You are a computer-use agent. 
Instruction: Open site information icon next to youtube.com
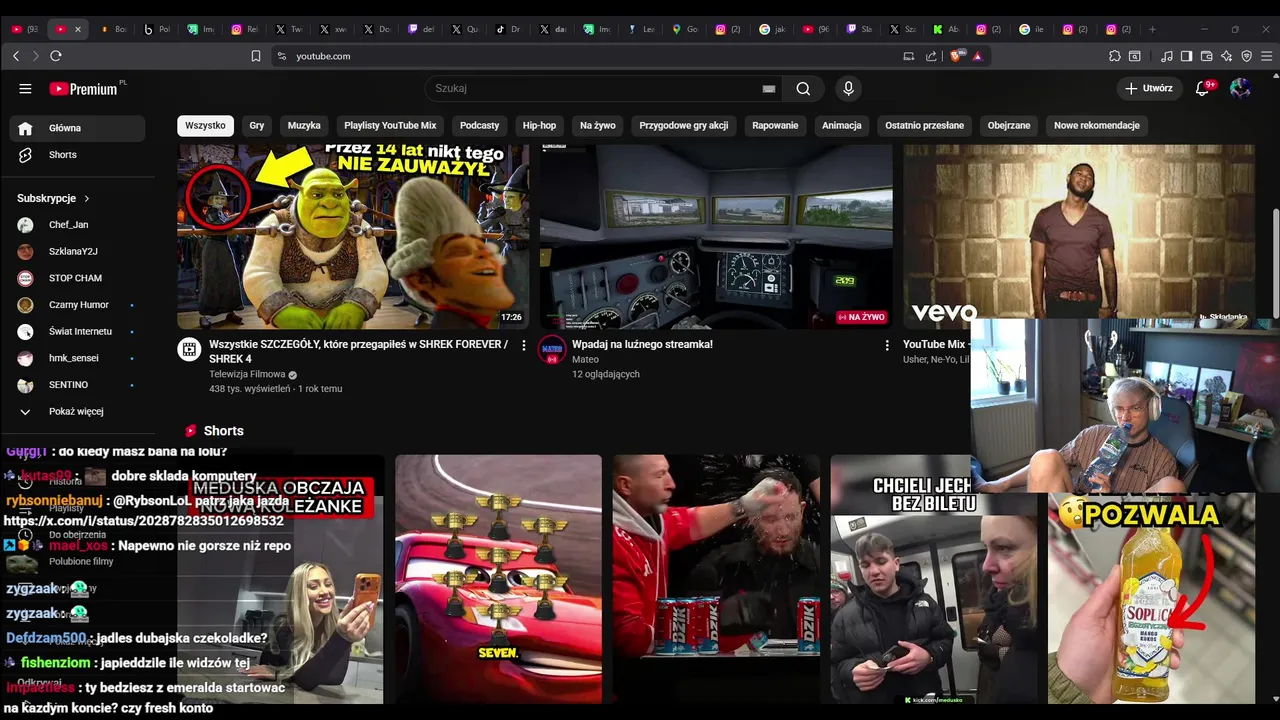282,56
